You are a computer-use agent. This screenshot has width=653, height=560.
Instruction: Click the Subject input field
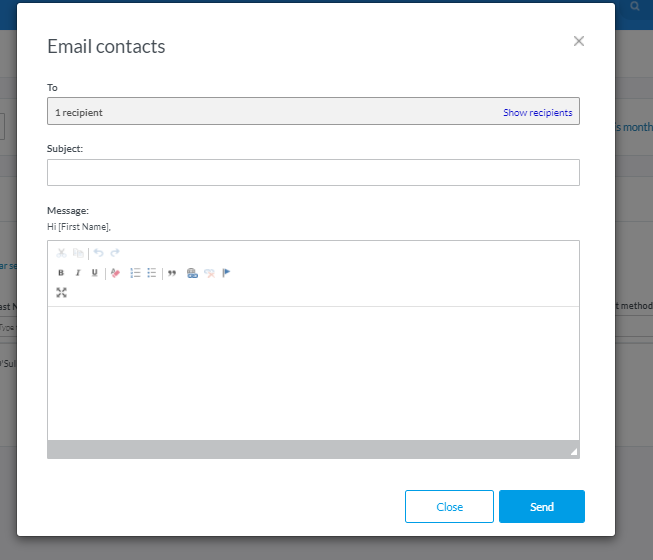tap(313, 172)
